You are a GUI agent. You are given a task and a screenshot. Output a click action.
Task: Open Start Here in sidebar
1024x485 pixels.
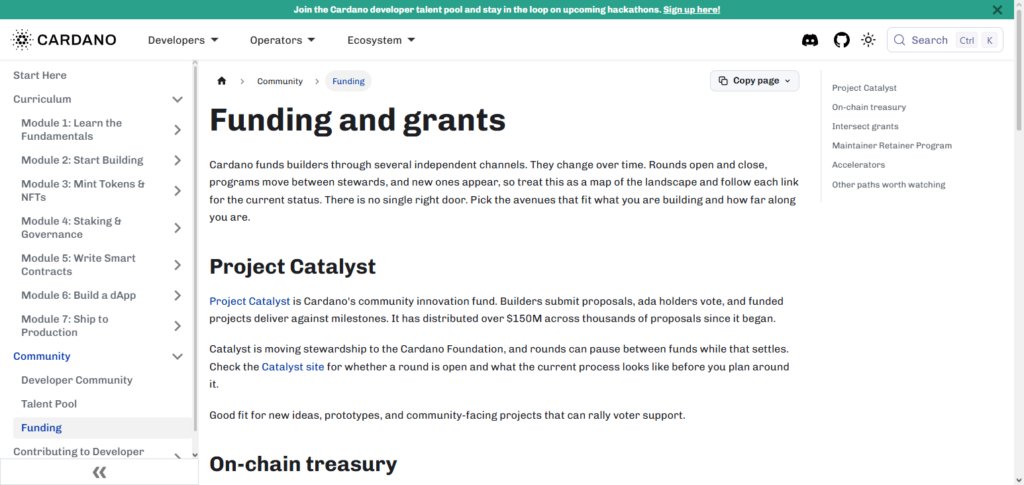coord(40,75)
